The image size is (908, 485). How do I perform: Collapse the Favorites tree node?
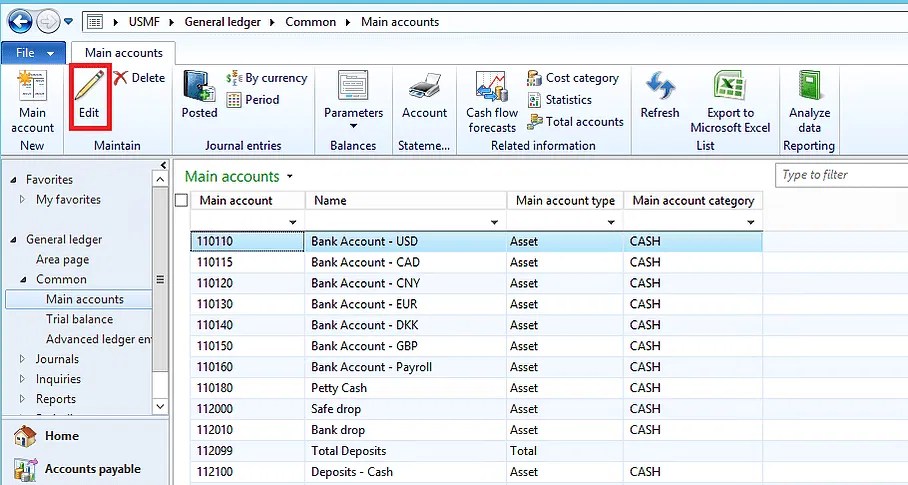click(x=13, y=180)
